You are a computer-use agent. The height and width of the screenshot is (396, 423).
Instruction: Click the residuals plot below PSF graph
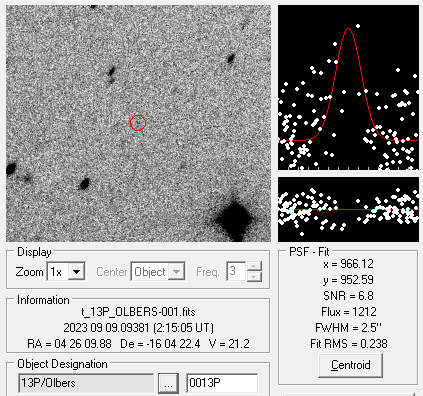[x=348, y=209]
